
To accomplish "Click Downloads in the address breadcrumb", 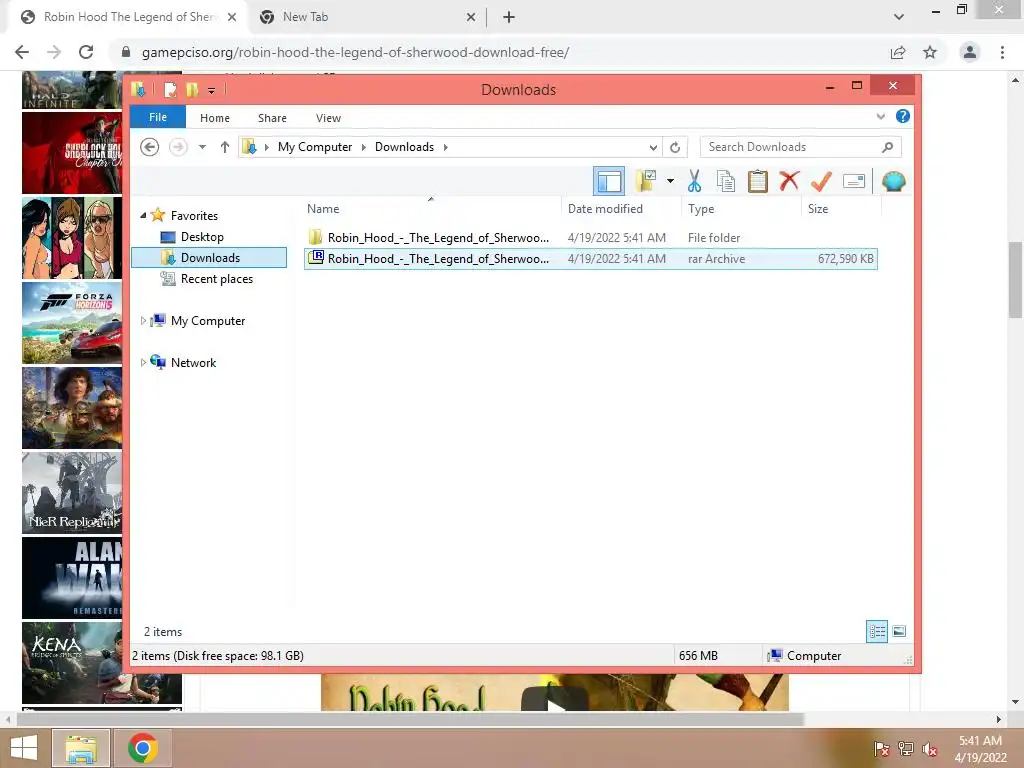I will (x=404, y=147).
